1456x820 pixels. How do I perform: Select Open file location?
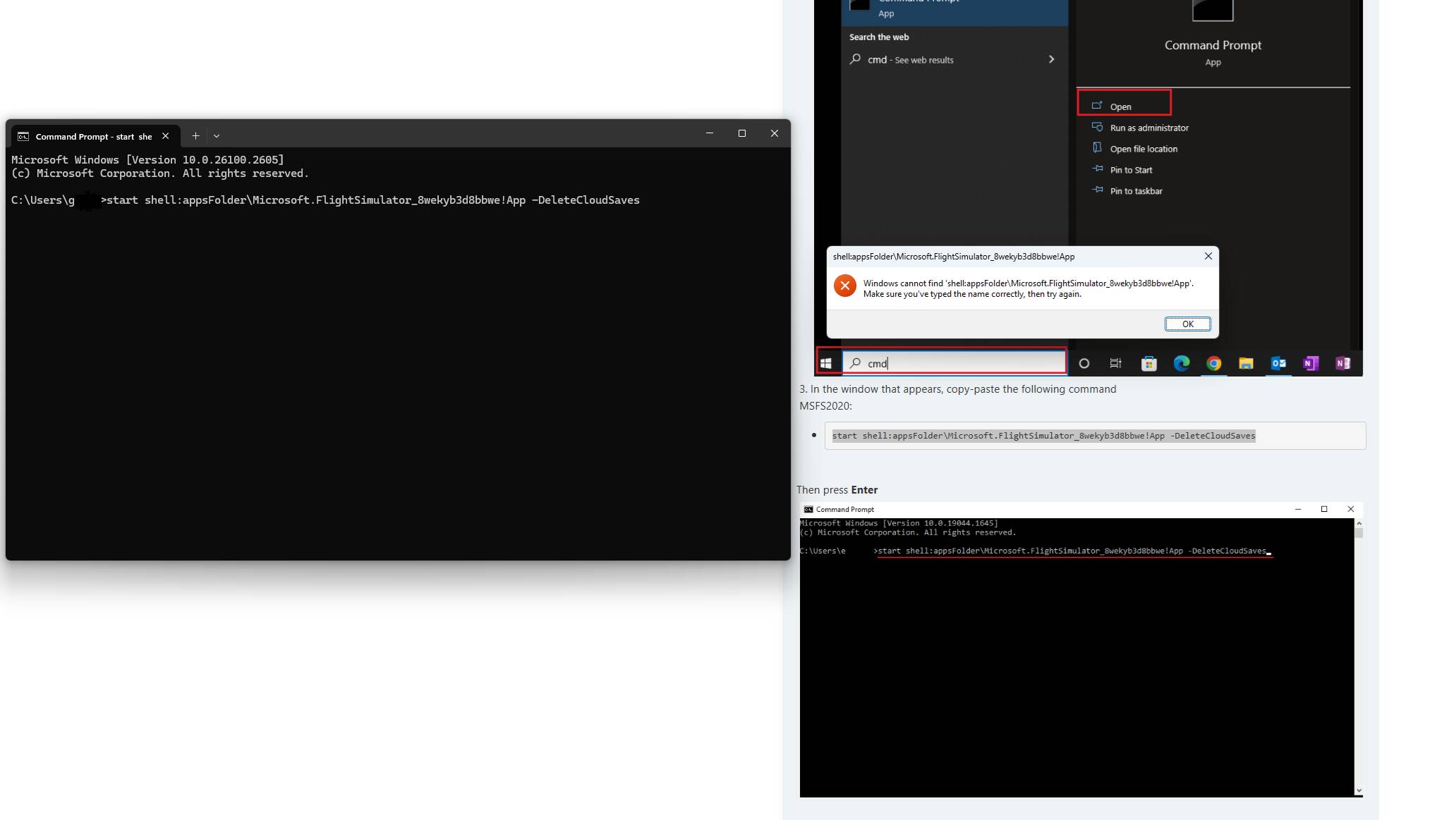coord(1143,149)
